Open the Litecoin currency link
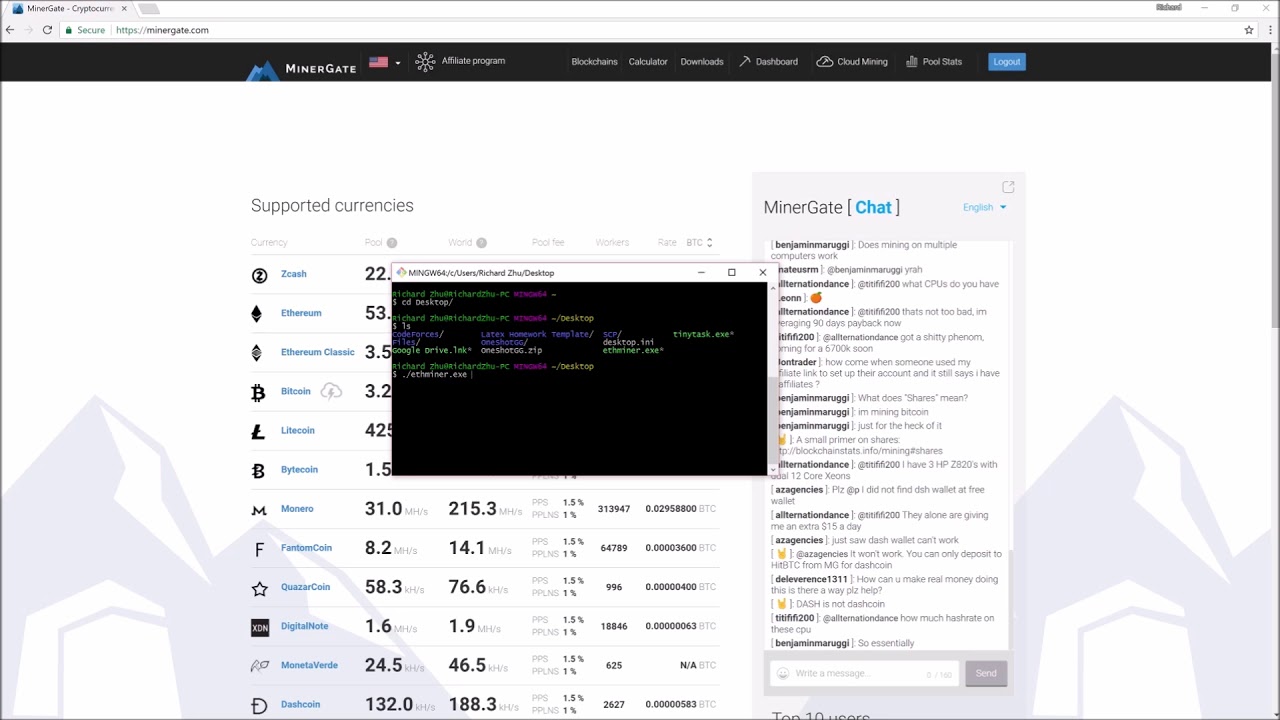 click(x=297, y=430)
